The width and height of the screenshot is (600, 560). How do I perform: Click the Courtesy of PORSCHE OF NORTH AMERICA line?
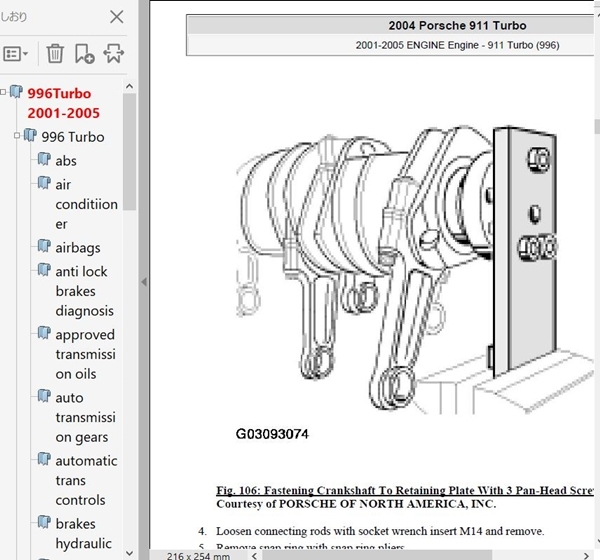click(356, 504)
